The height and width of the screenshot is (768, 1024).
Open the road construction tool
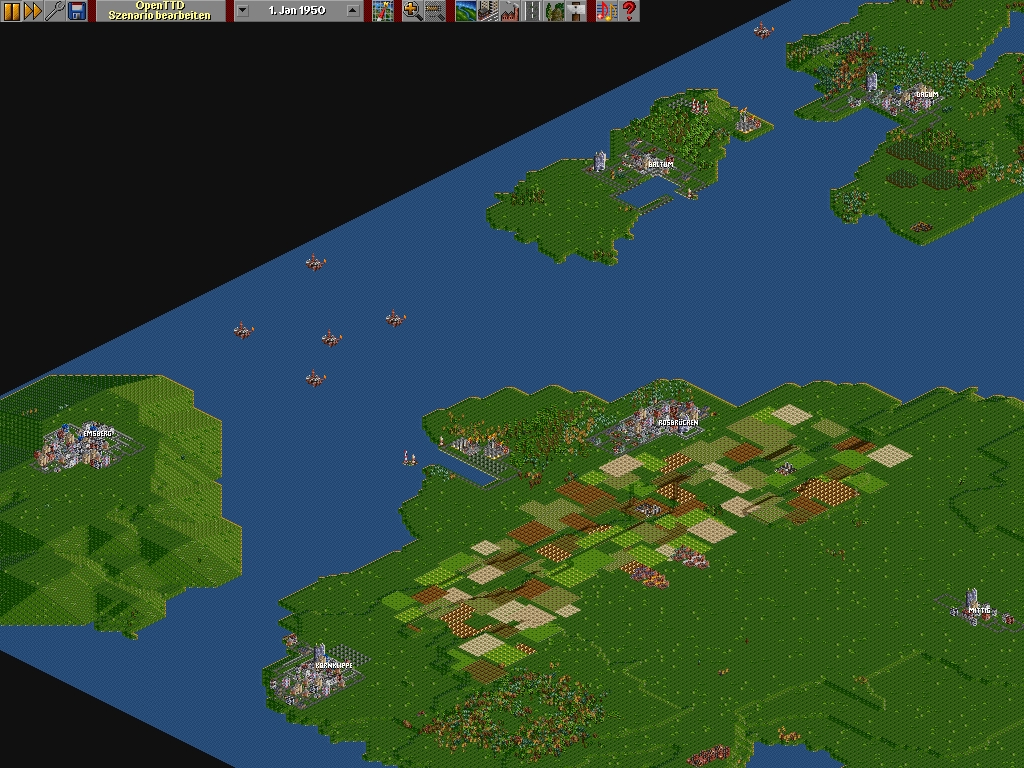pyautogui.click(x=532, y=11)
